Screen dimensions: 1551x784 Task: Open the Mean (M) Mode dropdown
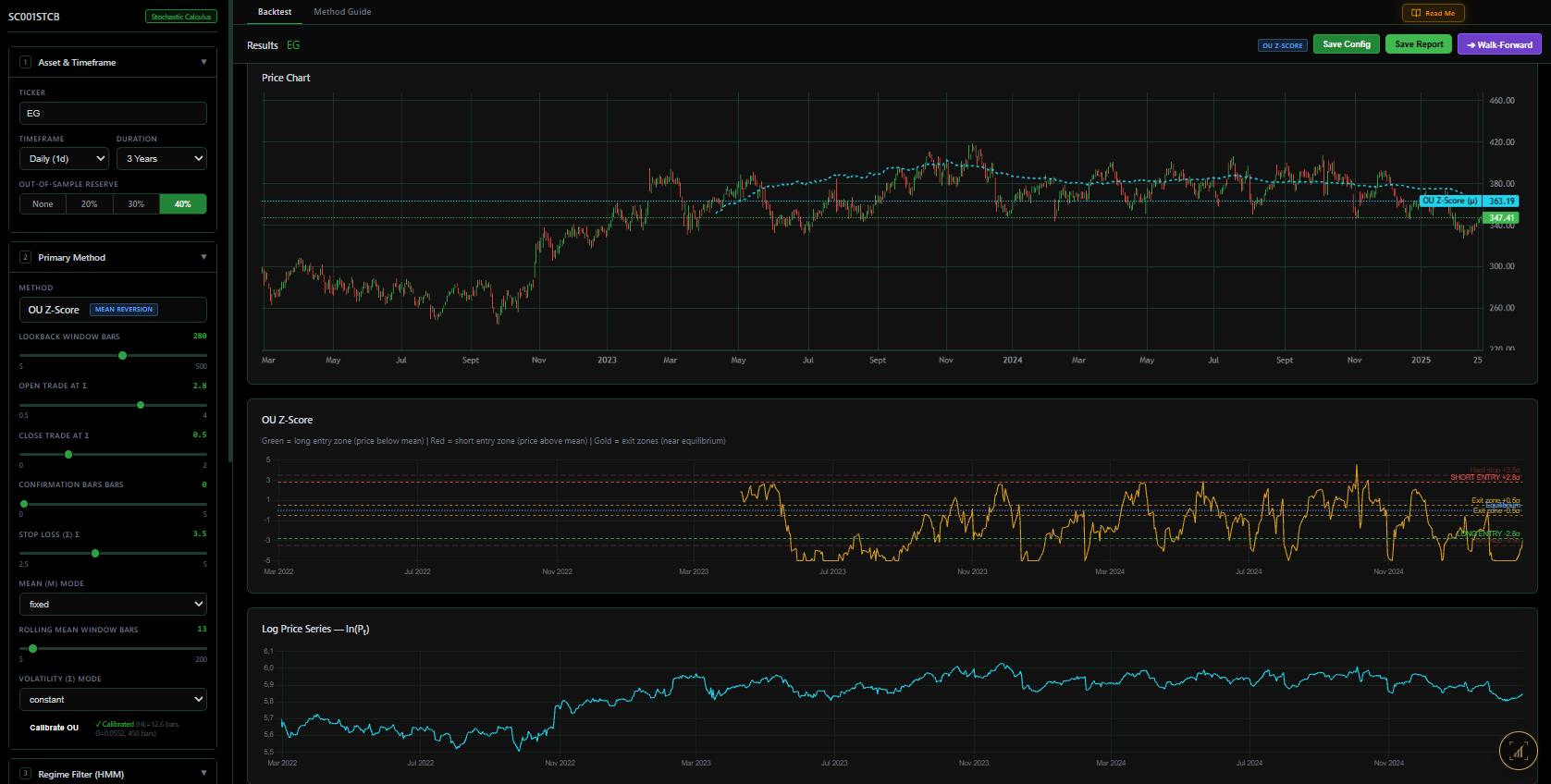click(113, 604)
